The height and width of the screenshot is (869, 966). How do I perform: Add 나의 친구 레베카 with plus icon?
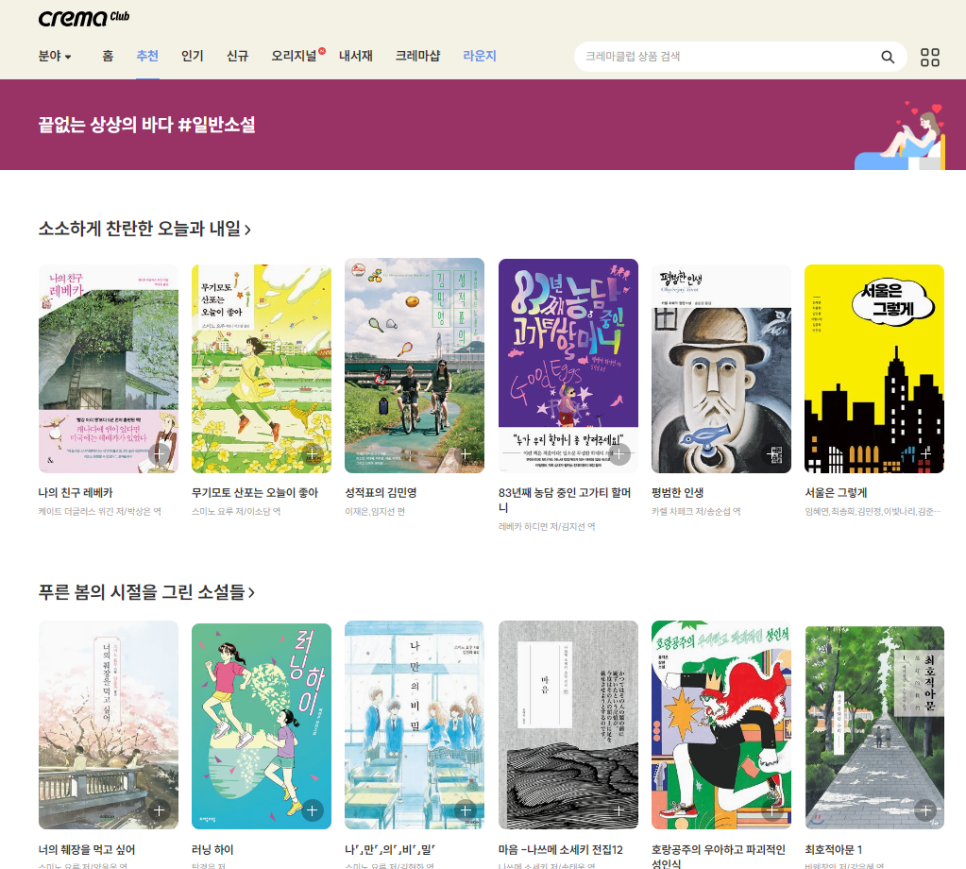pyautogui.click(x=159, y=454)
